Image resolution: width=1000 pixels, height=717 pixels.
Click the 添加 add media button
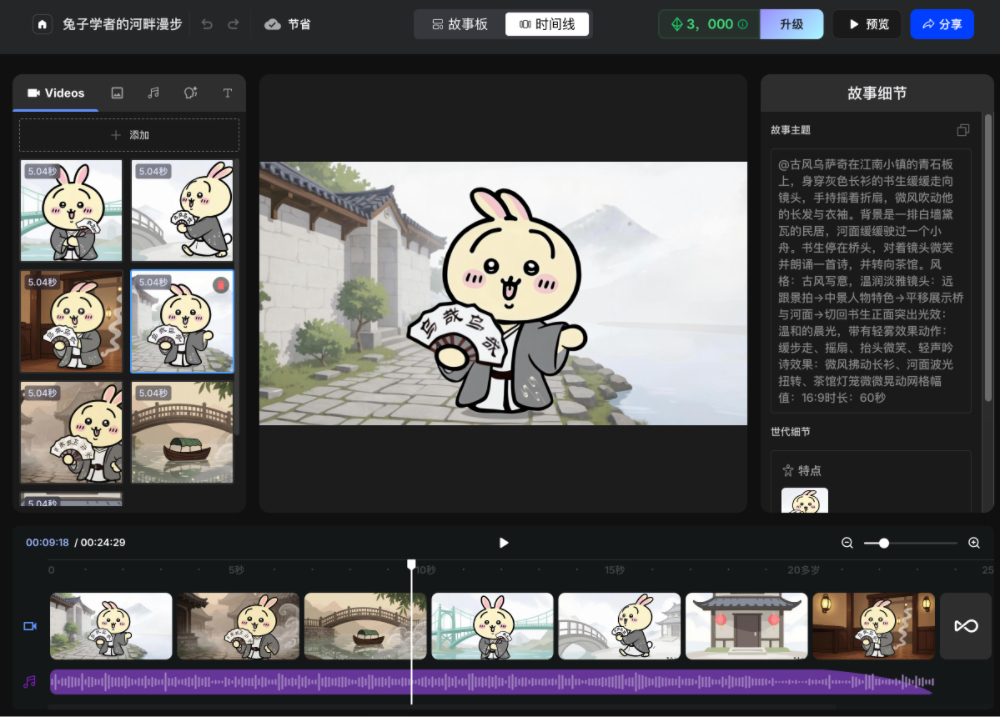click(128, 135)
